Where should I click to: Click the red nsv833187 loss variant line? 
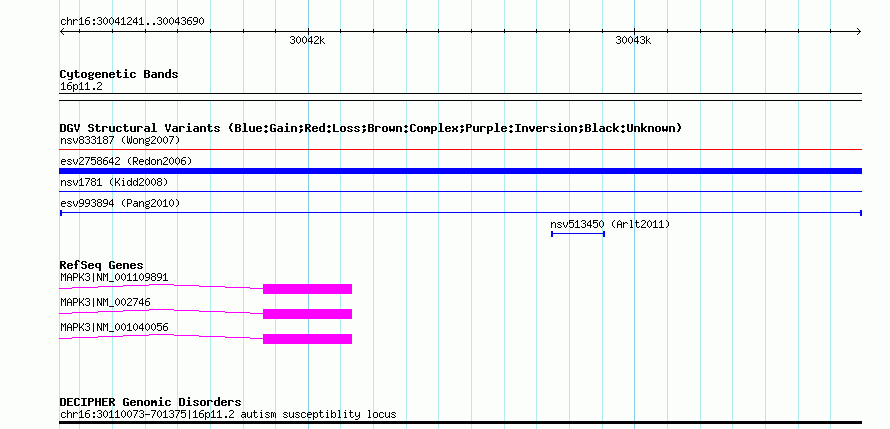(461, 150)
